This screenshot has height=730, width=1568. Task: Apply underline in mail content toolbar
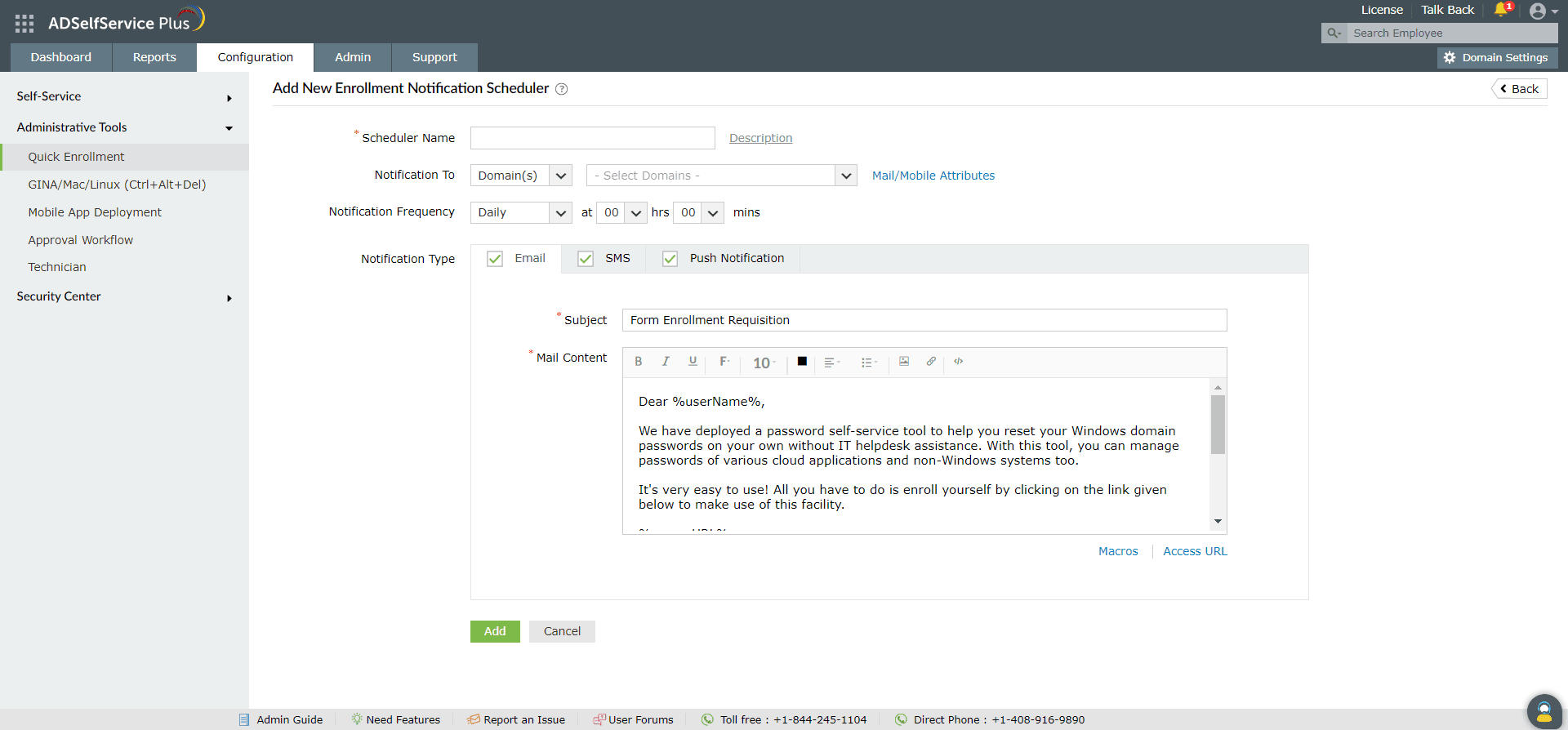(693, 362)
